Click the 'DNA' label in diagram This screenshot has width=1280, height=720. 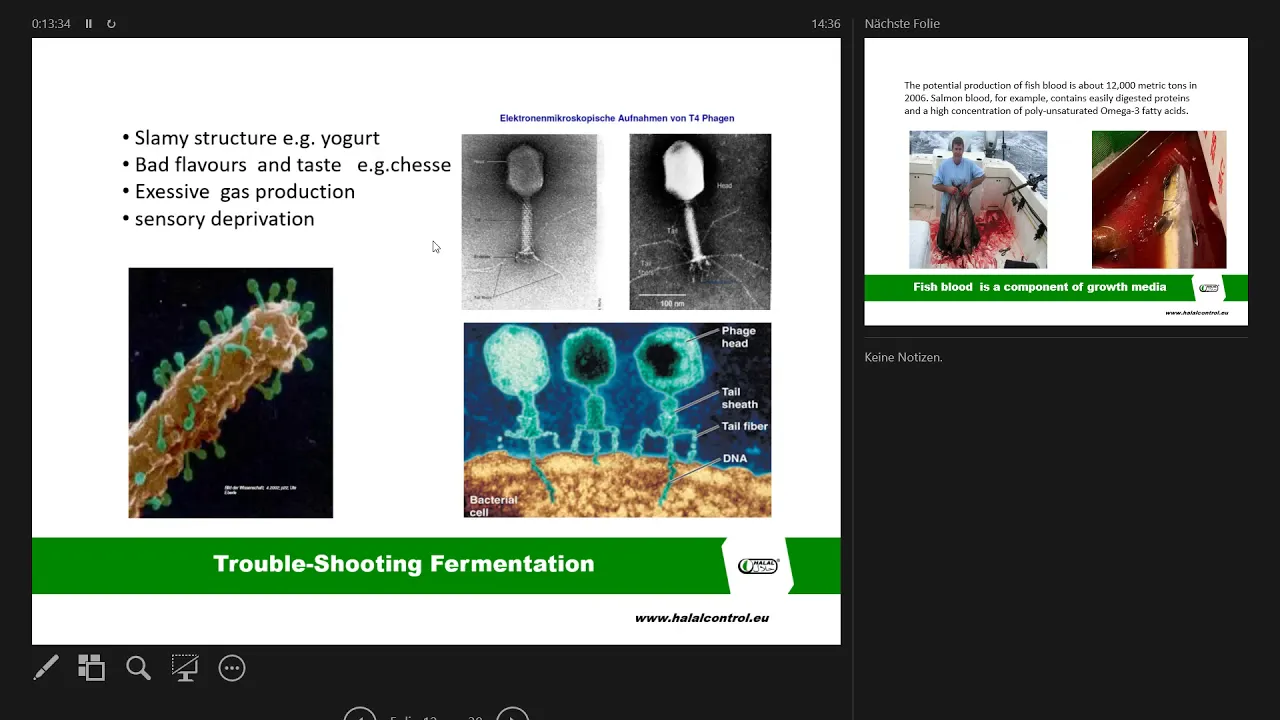735,459
